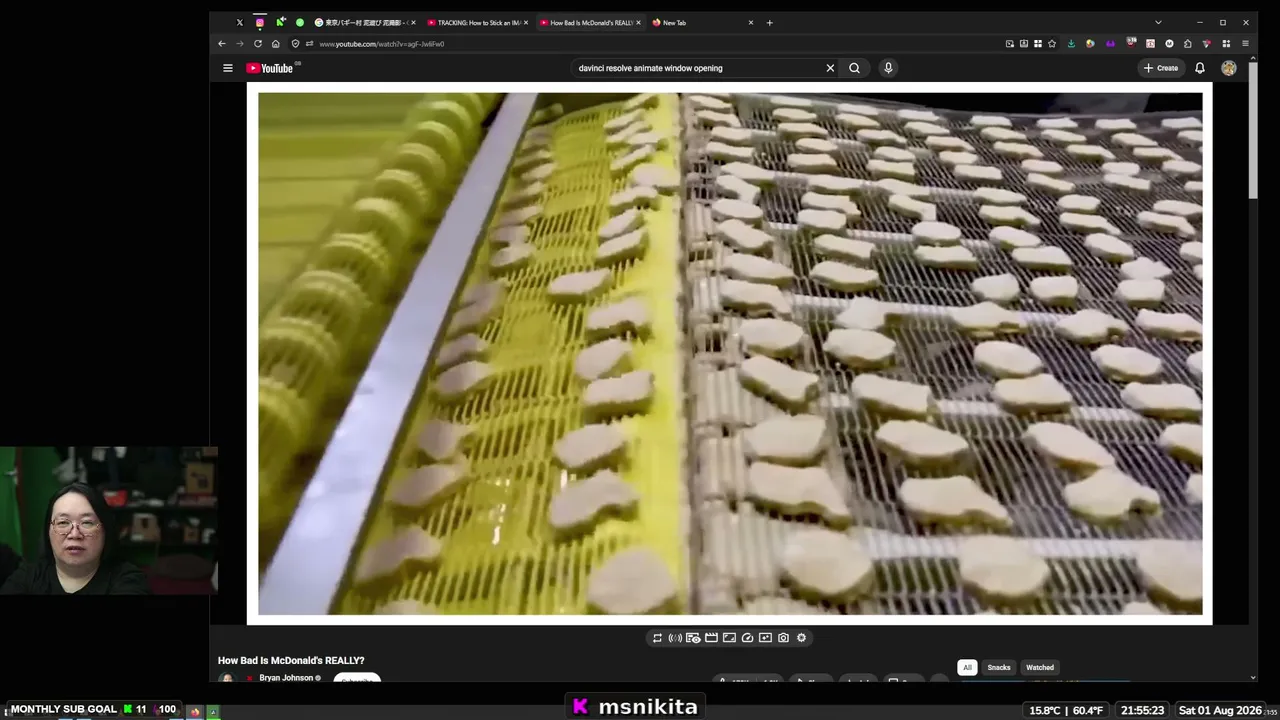Image resolution: width=1280 pixels, height=720 pixels.
Task: Click the video player showing nuggets conveyor
Action: [x=730, y=353]
